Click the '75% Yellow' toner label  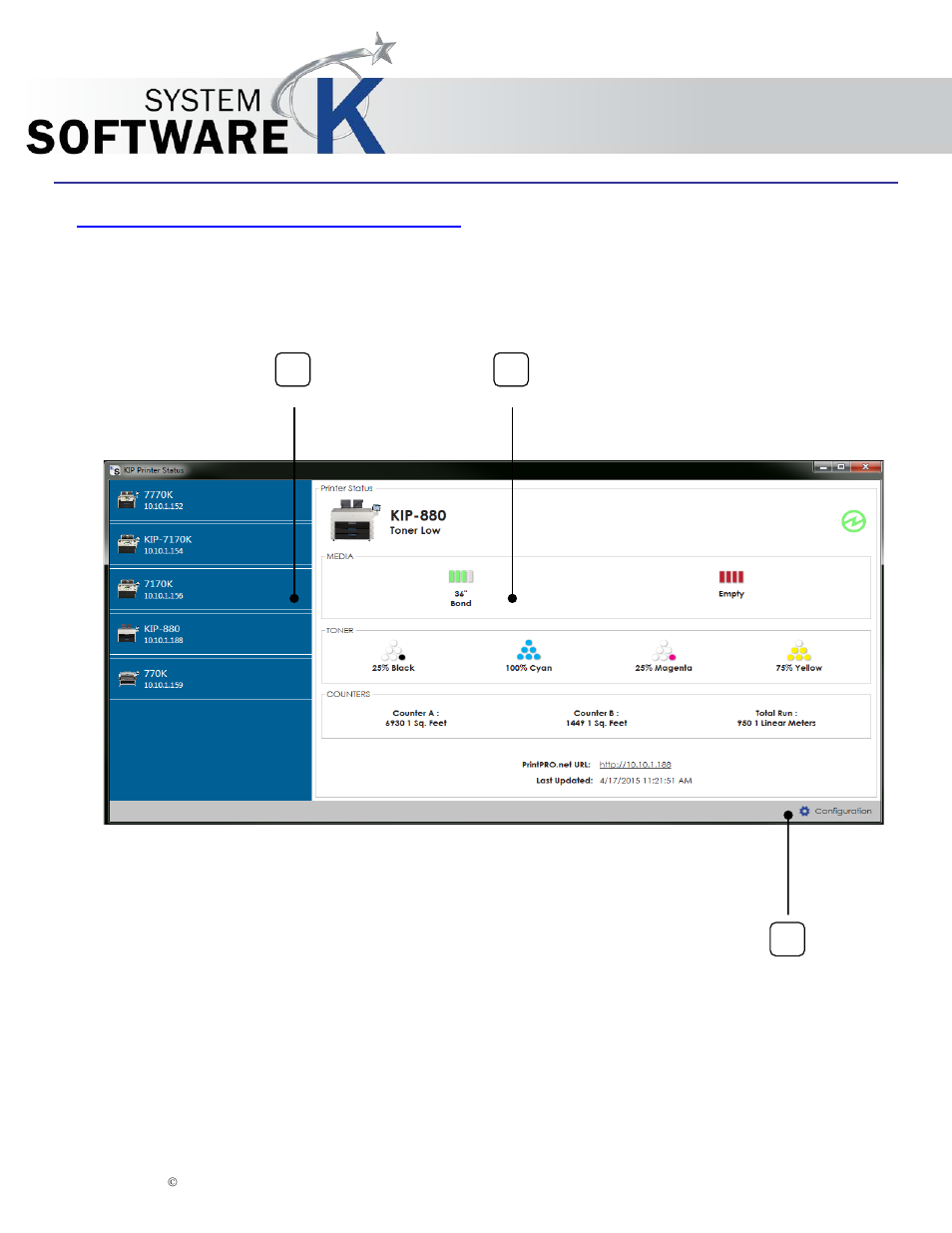[799, 668]
